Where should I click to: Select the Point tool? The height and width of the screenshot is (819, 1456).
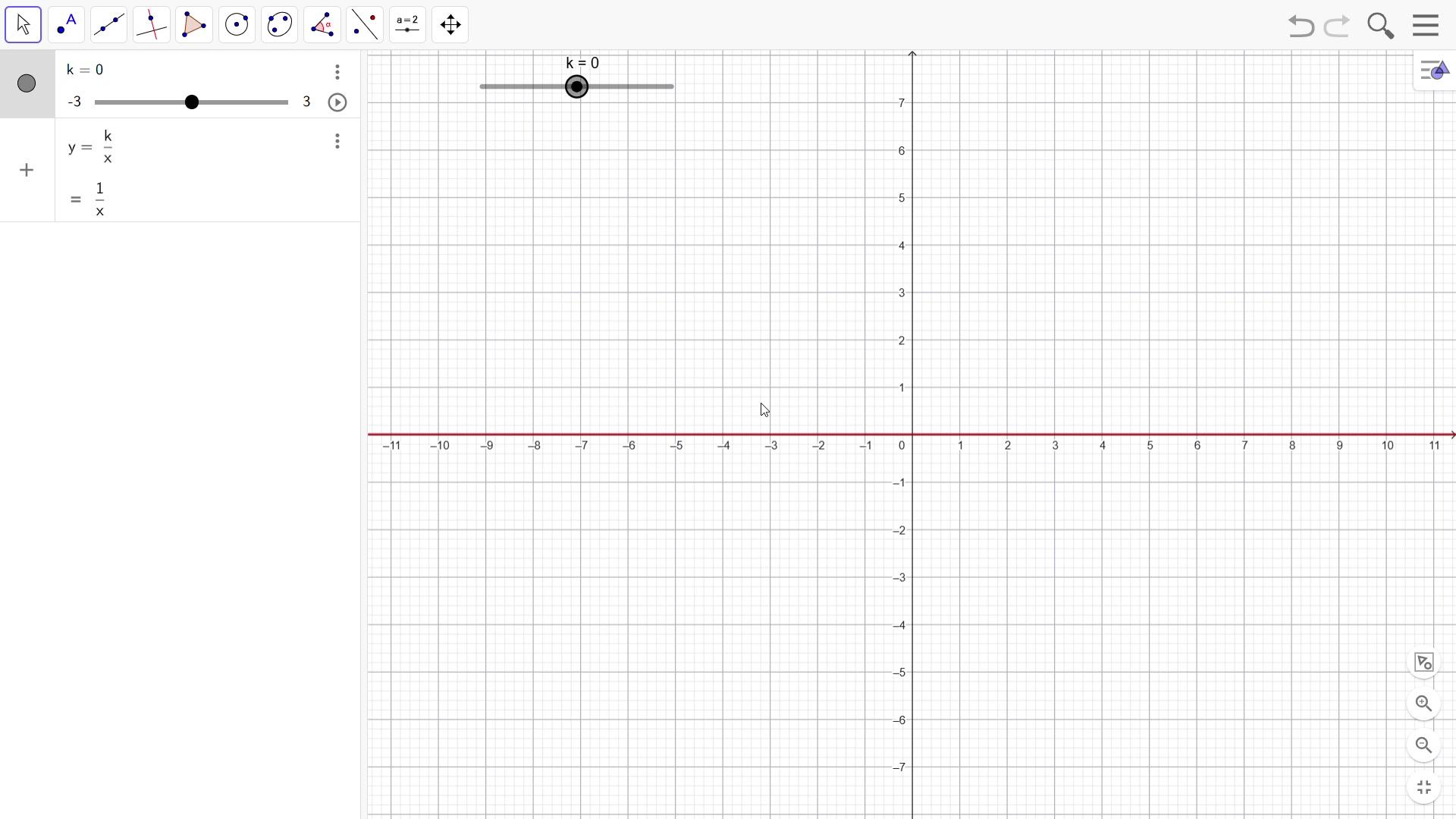[66, 25]
